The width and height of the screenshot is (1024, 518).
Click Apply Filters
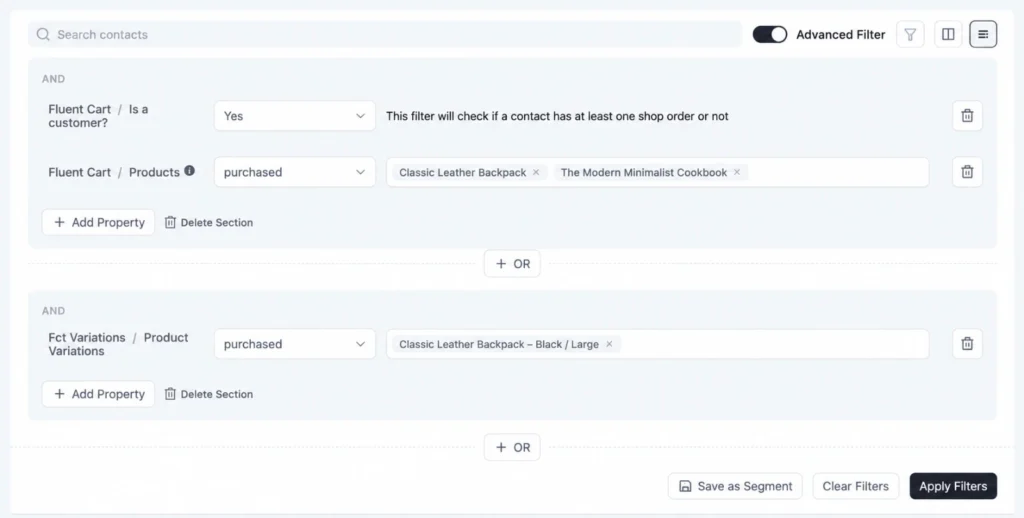pos(953,486)
